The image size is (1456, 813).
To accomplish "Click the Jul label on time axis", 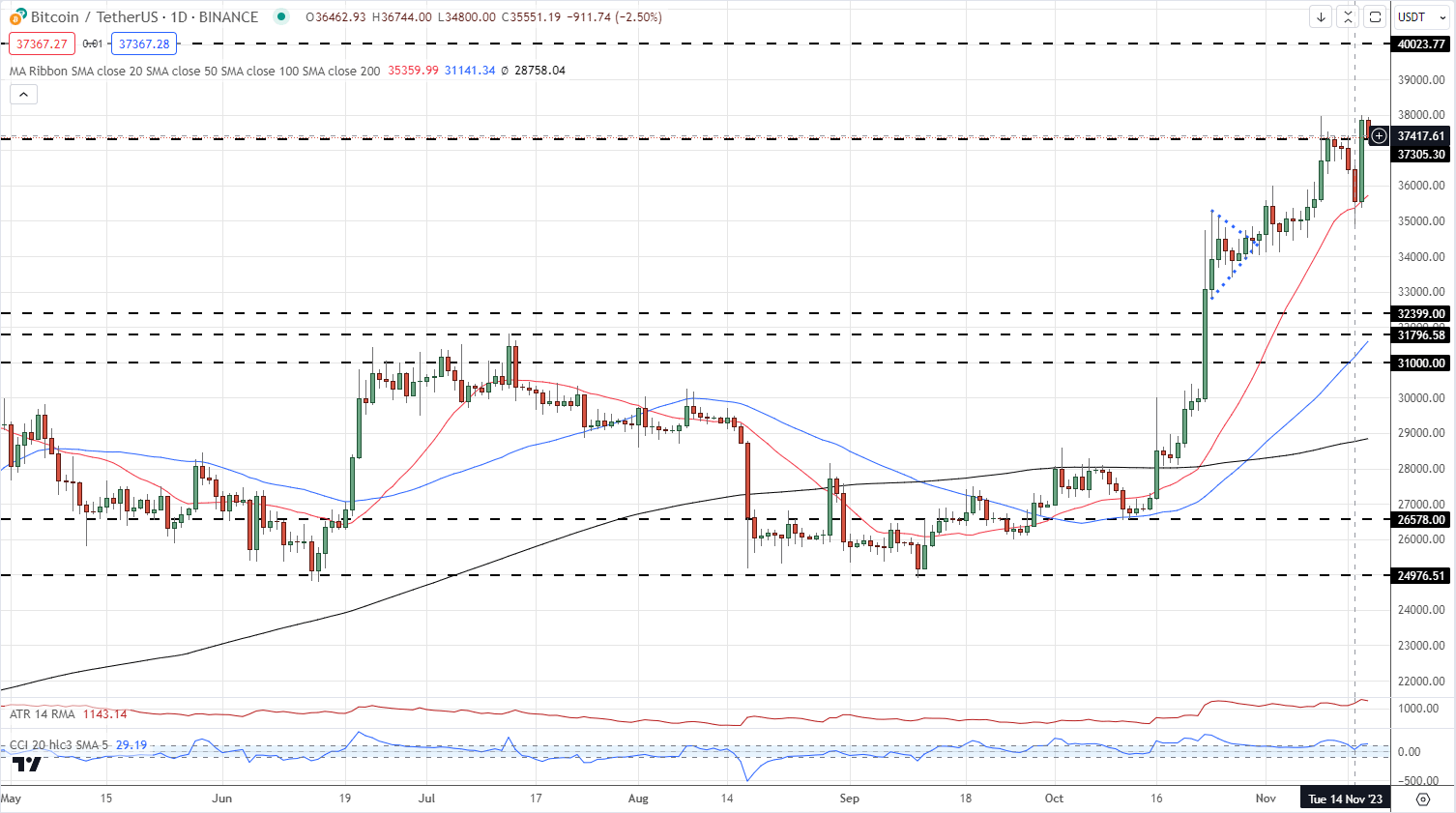I will [x=427, y=798].
